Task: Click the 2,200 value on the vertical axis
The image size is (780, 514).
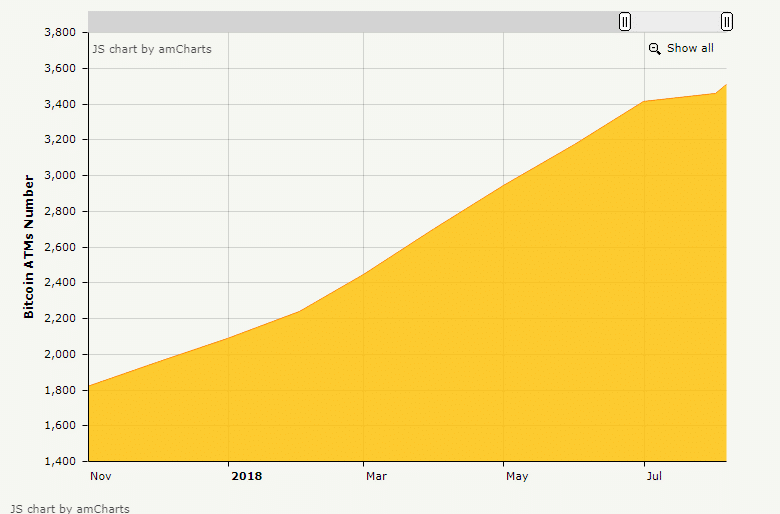Action: coord(60,318)
